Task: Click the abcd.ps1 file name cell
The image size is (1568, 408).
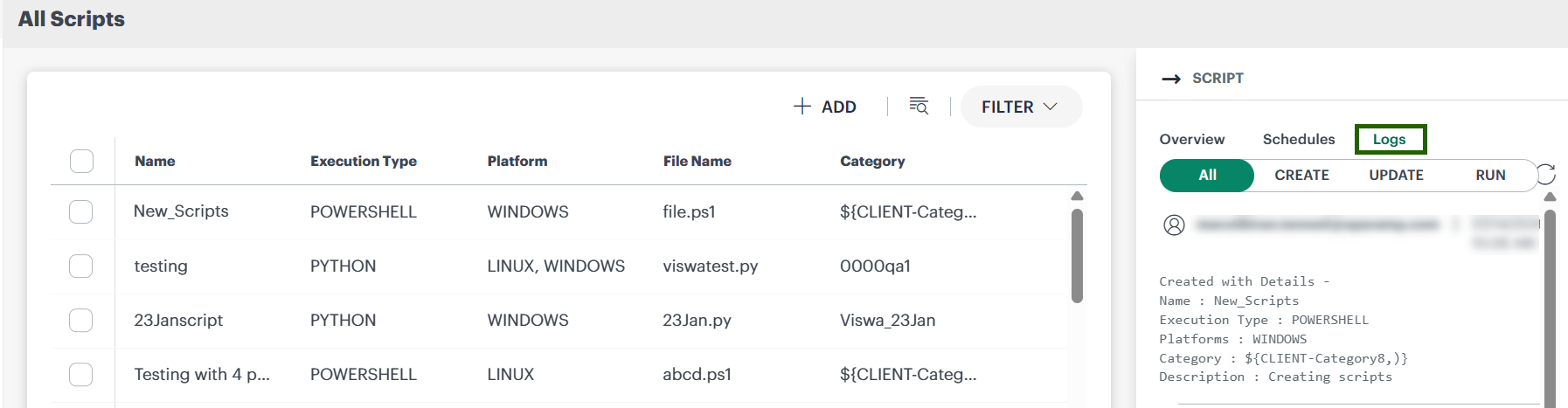Action: click(697, 375)
